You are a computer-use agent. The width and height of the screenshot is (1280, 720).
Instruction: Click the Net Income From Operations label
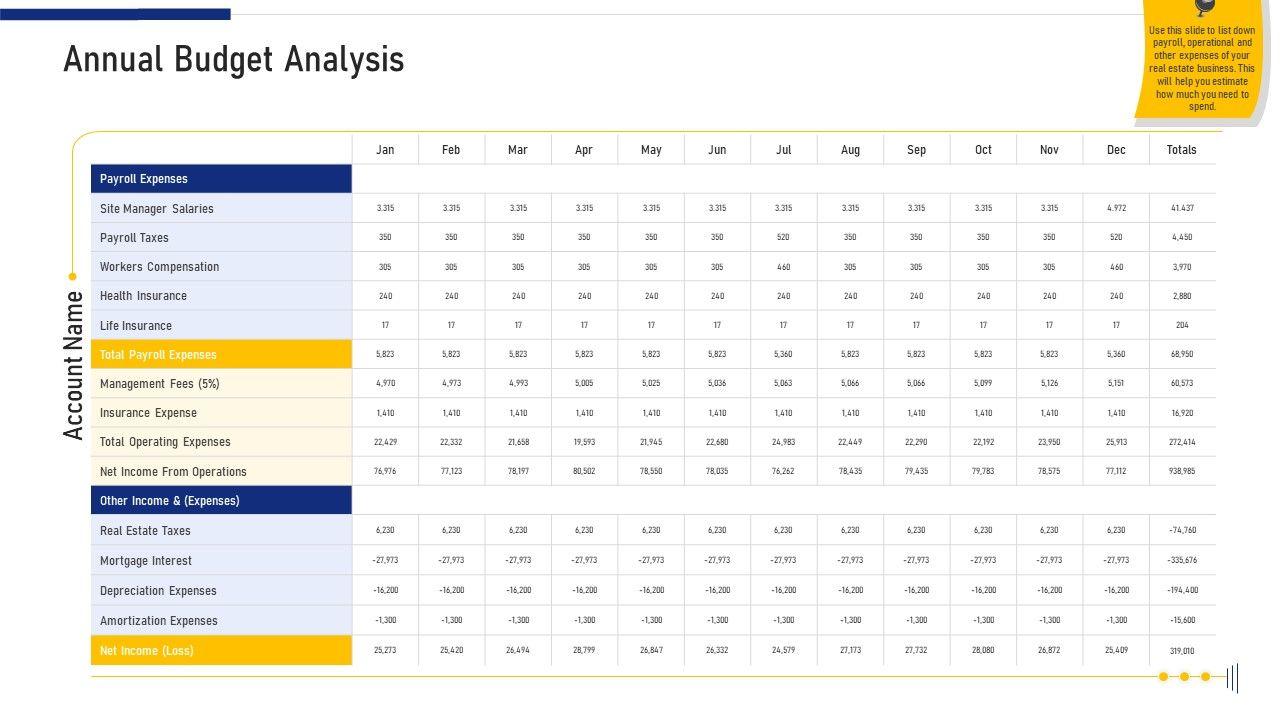[x=173, y=472]
